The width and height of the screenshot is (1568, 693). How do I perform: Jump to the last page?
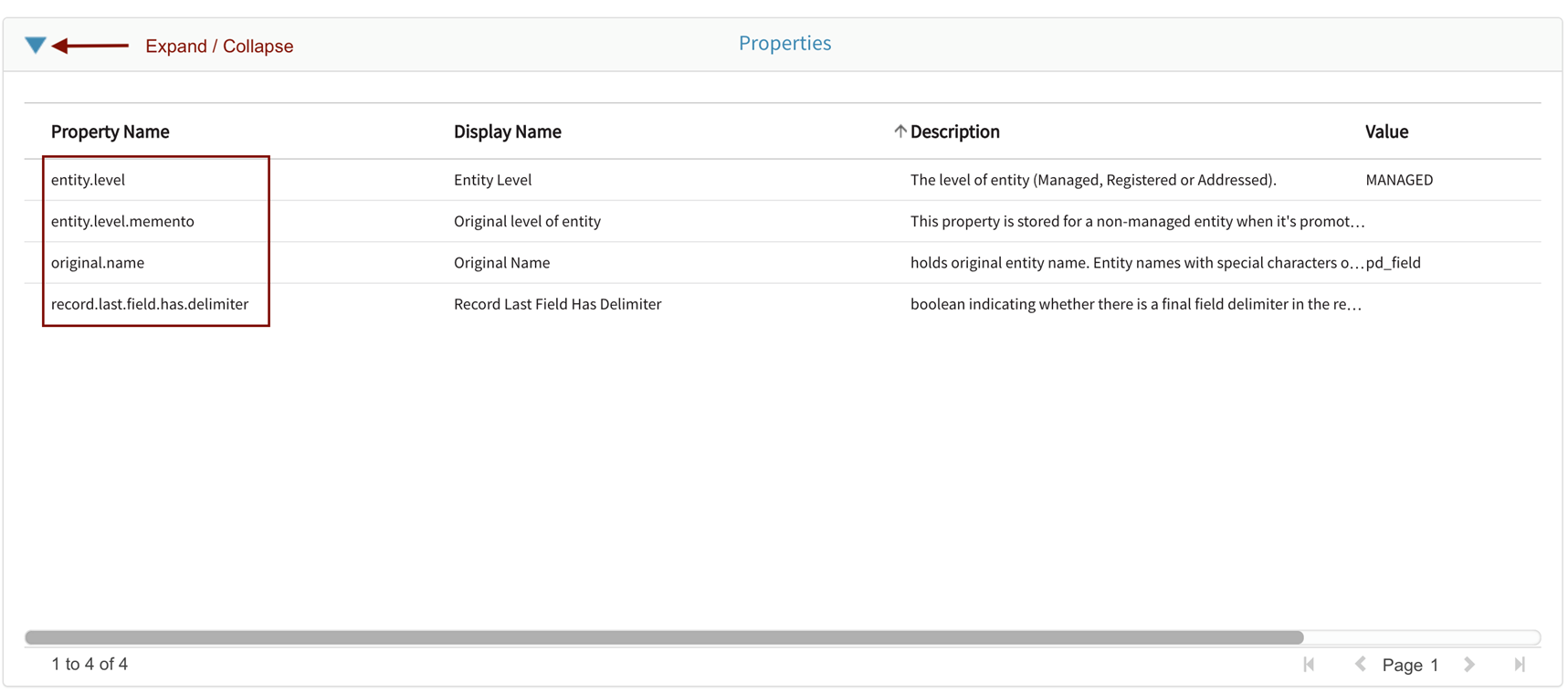coord(1520,665)
